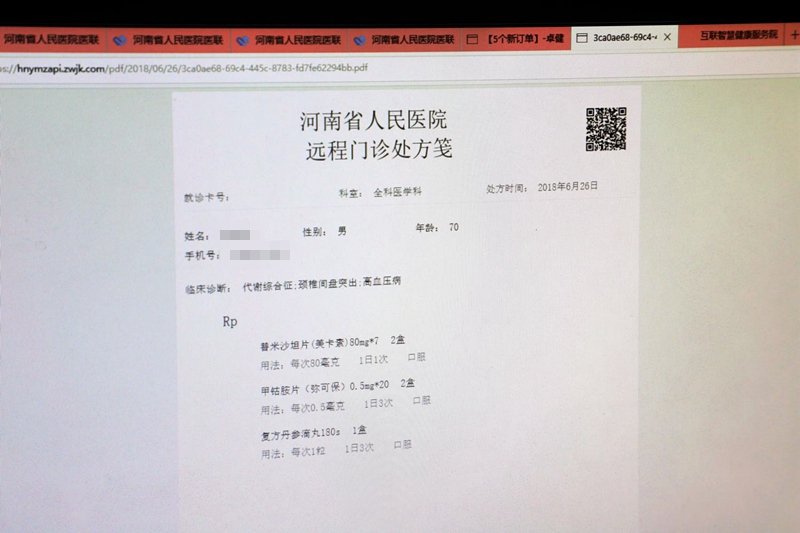This screenshot has height=533, width=800.
Task: Click the hnymzapi.zwjk.com address bar
Action: click(184, 68)
